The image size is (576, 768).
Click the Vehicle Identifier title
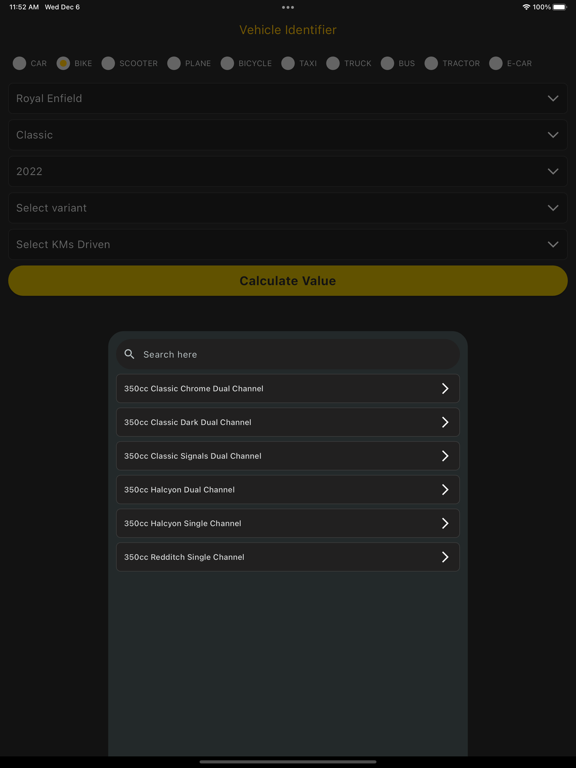point(288,30)
